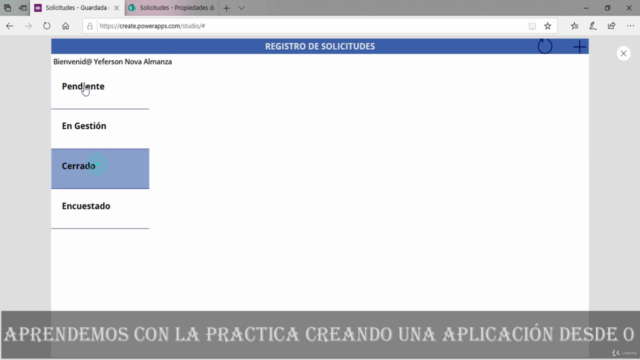Open the browser home page
640x360 pixels.
point(65,26)
